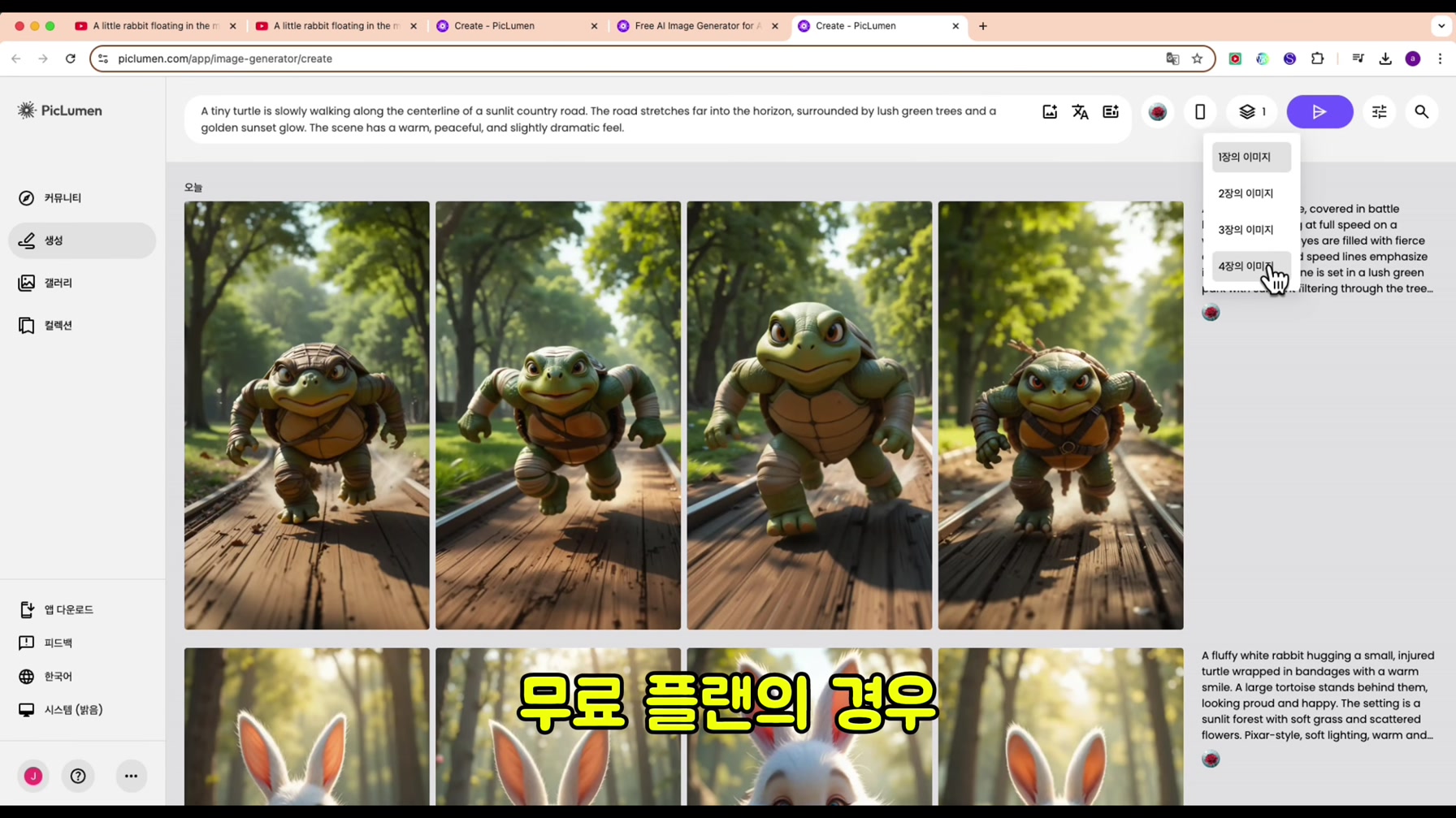Click the address bar URL
Viewport: 1456px width, 818px height.
225,58
